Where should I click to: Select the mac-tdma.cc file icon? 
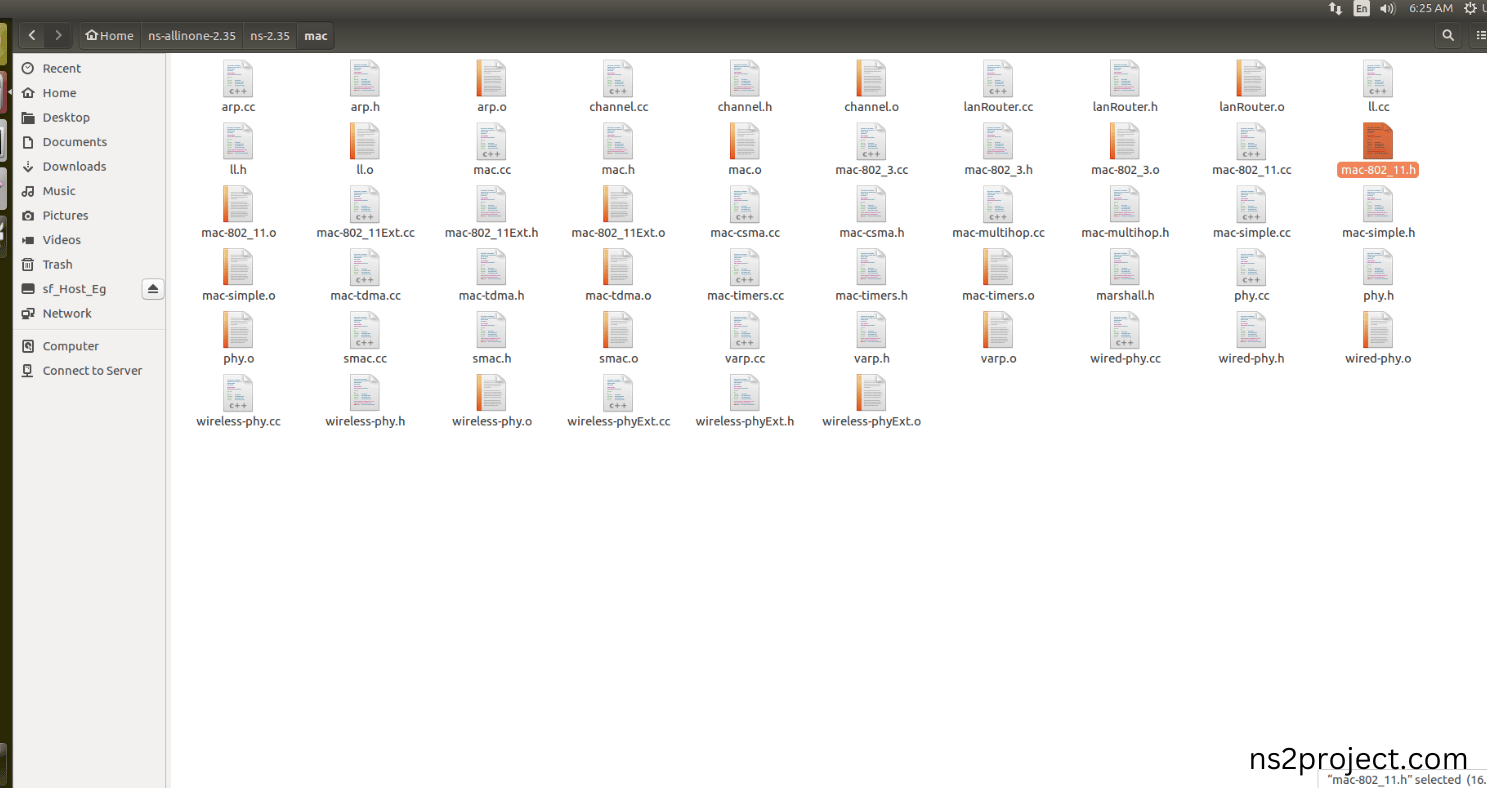point(365,267)
